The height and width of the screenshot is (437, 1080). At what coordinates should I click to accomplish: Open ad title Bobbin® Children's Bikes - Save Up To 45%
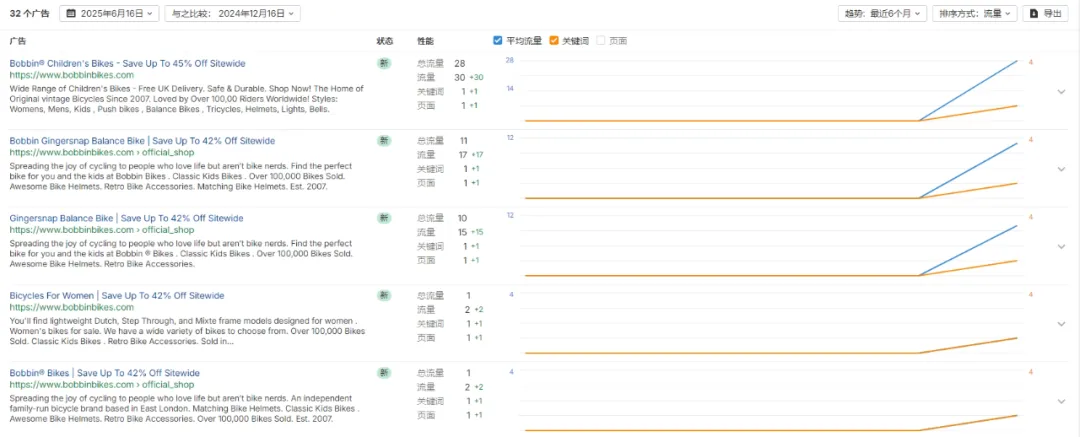[127, 63]
